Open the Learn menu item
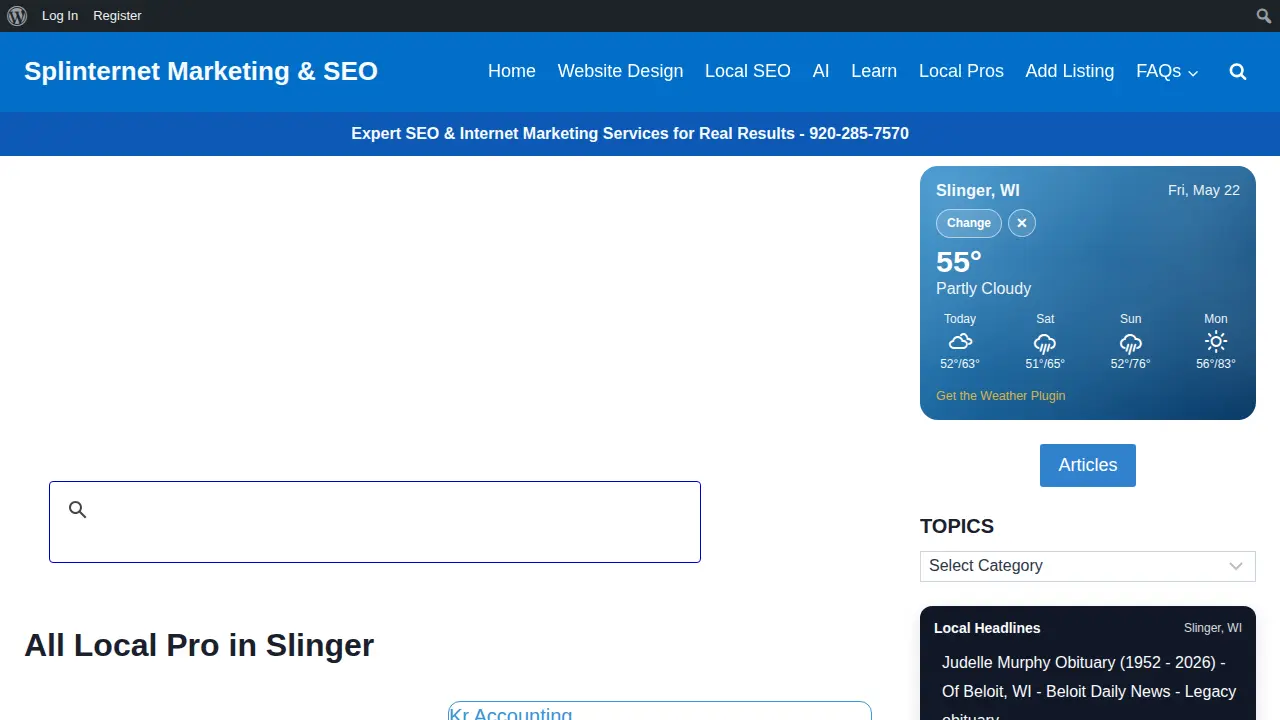The image size is (1280, 720). point(874,71)
